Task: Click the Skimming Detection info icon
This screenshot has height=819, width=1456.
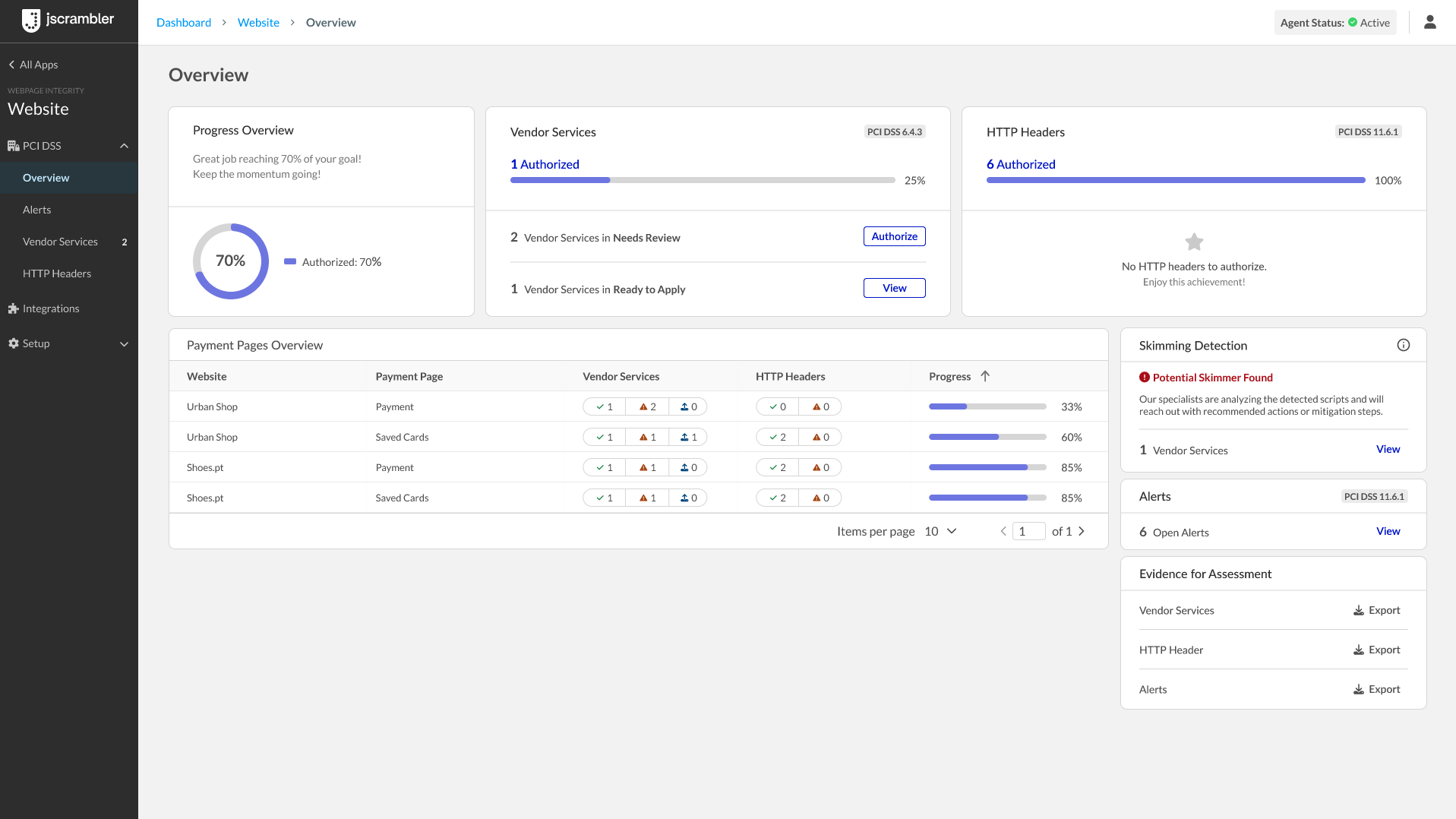Action: (1403, 346)
